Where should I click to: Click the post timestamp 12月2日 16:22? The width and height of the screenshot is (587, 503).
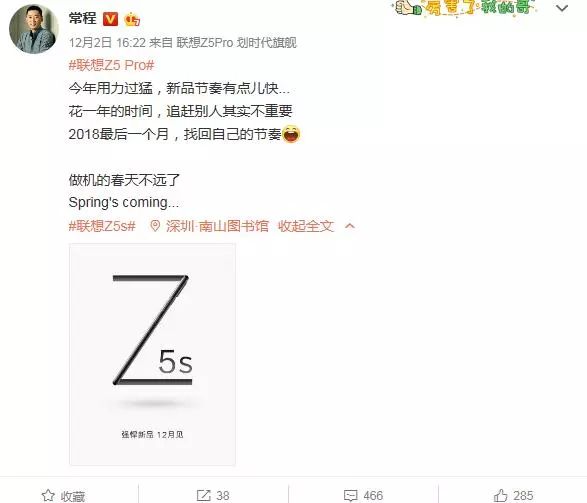point(107,43)
